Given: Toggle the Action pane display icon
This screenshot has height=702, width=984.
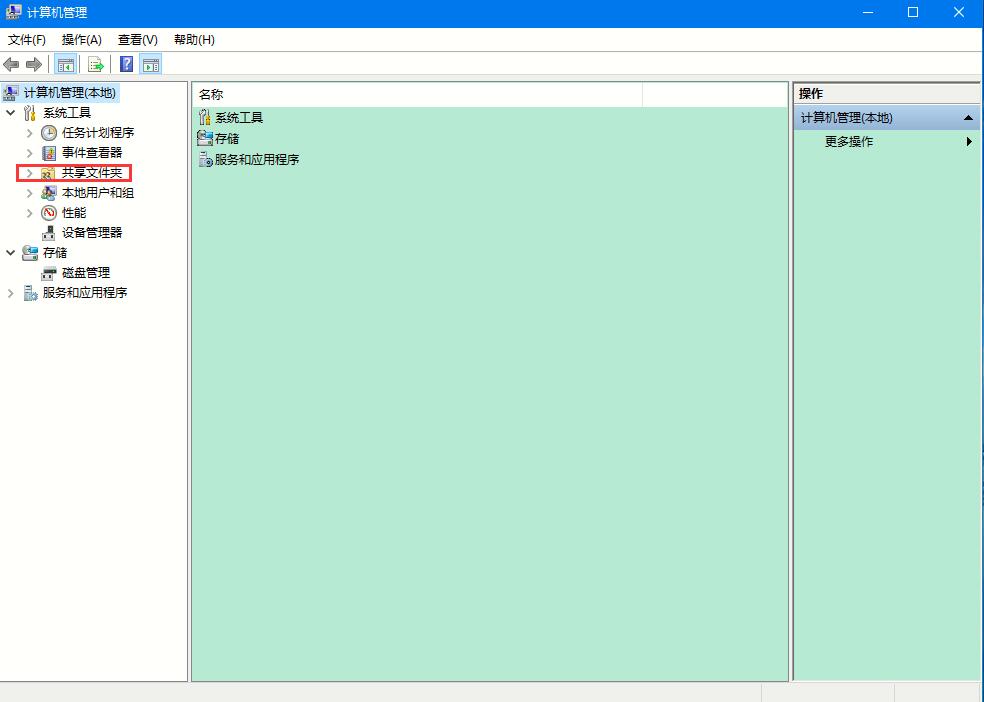Looking at the screenshot, I should (x=150, y=64).
